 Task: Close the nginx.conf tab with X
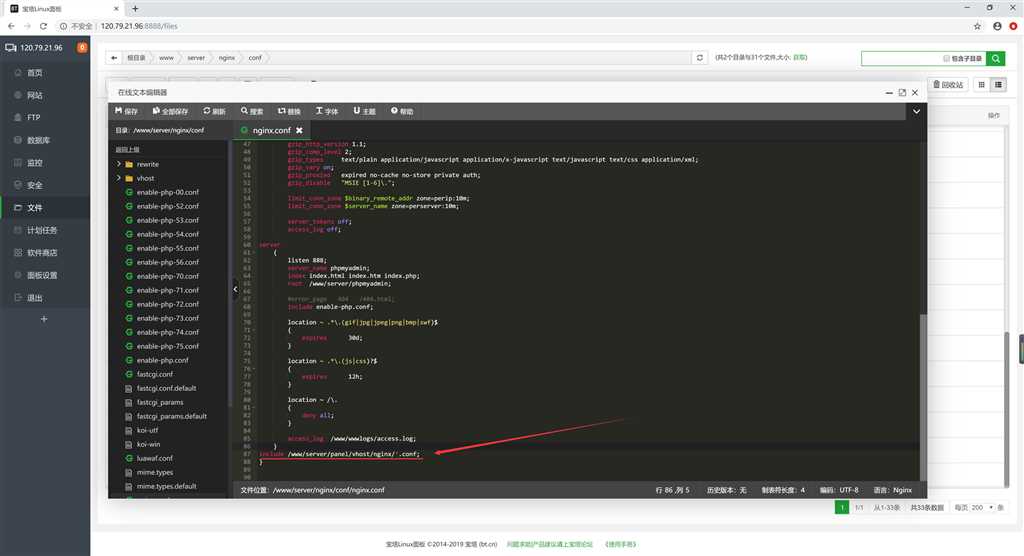[299, 130]
